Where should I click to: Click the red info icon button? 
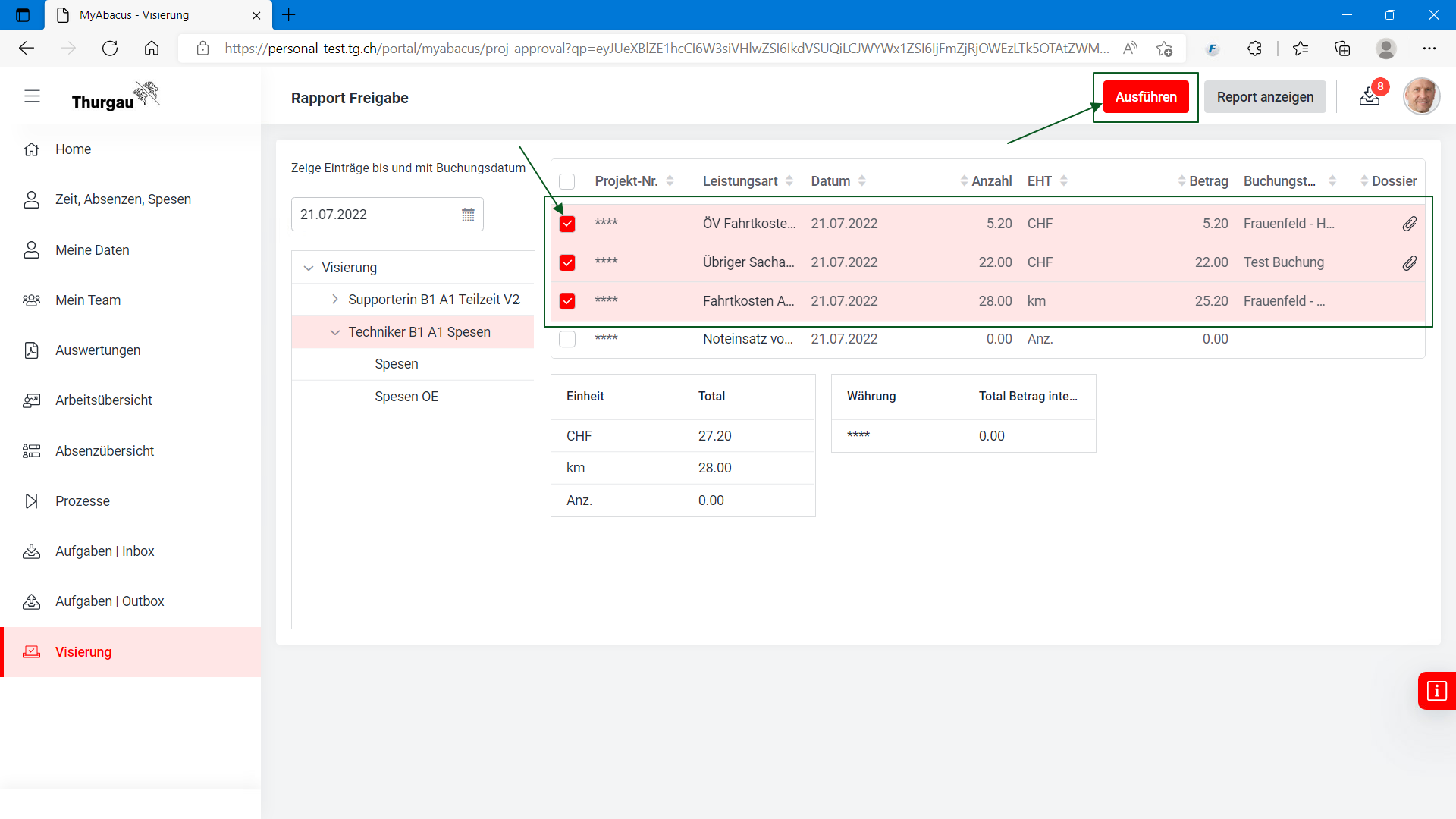(x=1436, y=691)
